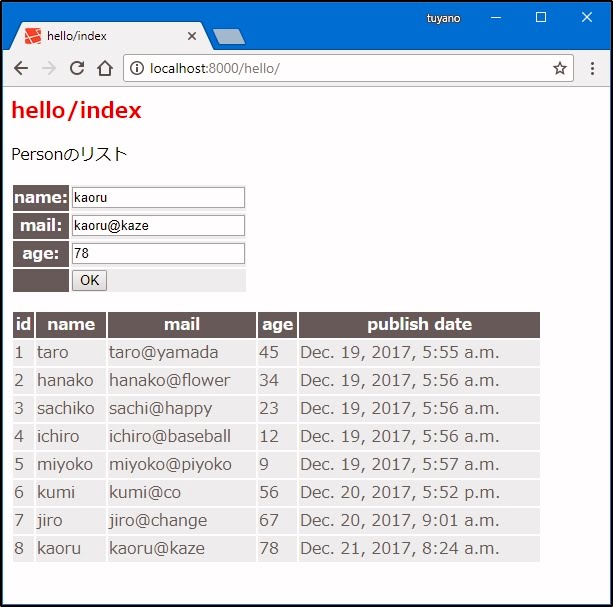Focus the name input field
The image size is (613, 607).
click(x=158, y=197)
